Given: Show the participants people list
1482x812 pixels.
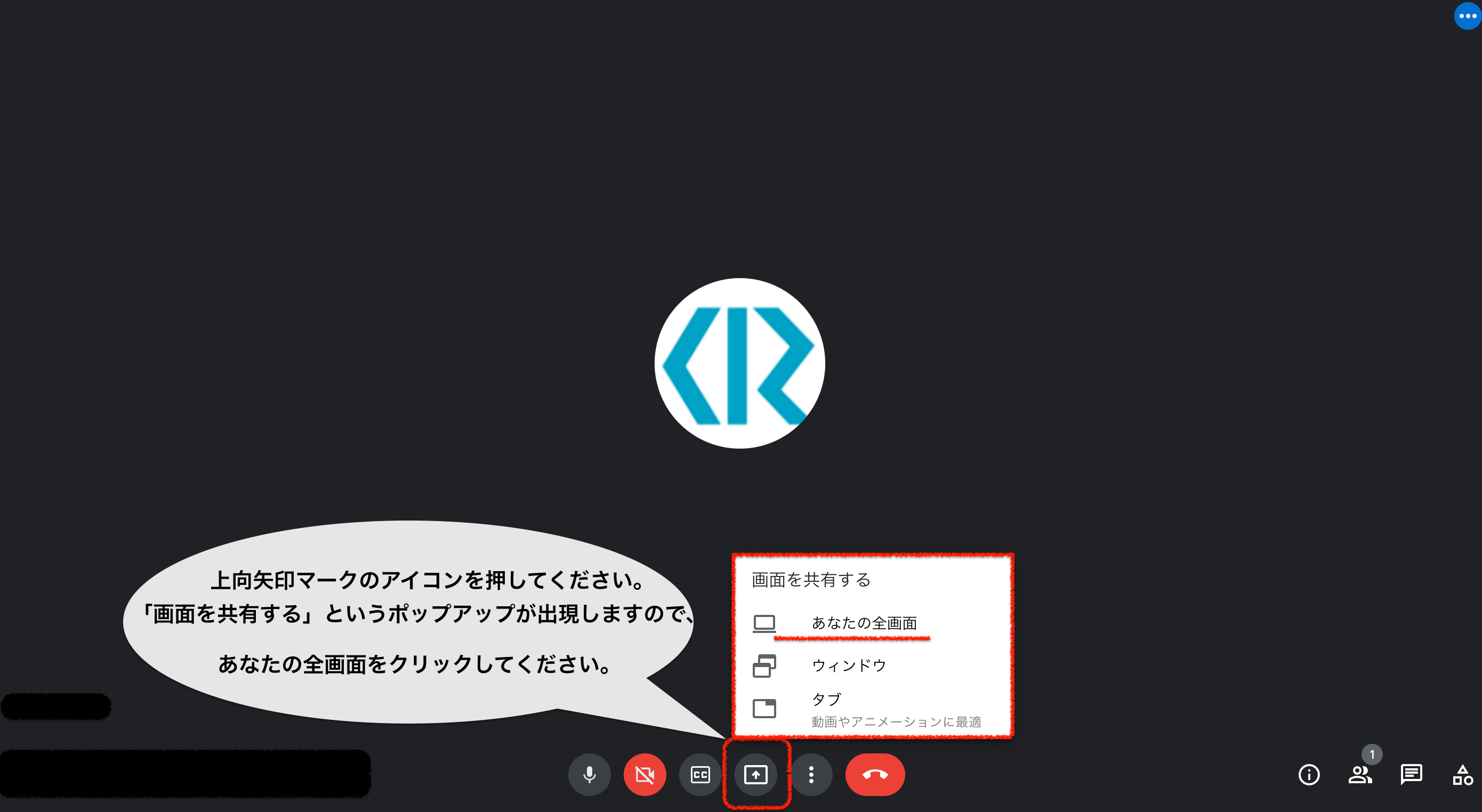Looking at the screenshot, I should coord(1359,775).
